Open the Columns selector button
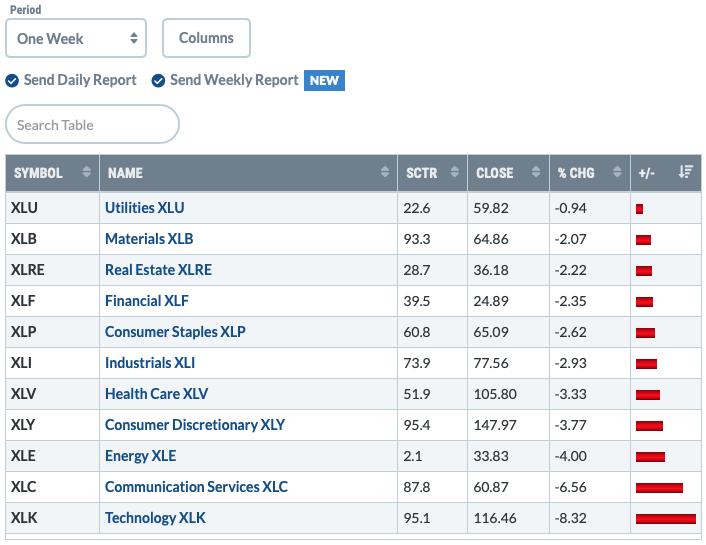Viewport: 706px width, 545px height. (206, 38)
